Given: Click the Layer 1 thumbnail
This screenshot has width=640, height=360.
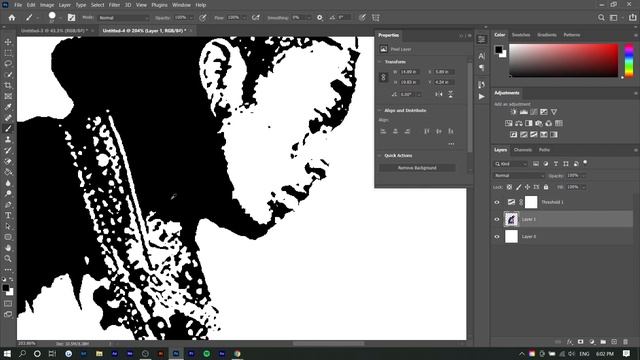Looking at the screenshot, I should (511, 219).
